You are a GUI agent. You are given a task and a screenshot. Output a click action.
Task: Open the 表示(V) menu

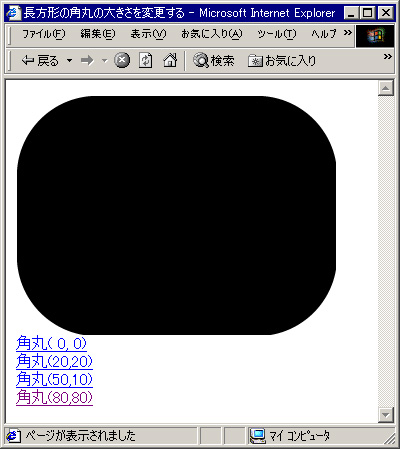[148, 34]
